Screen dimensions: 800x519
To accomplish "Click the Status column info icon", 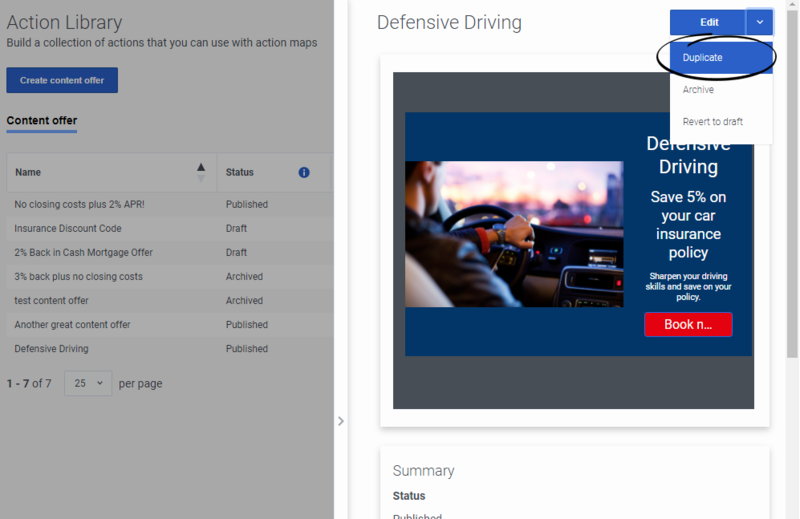I will (304, 172).
